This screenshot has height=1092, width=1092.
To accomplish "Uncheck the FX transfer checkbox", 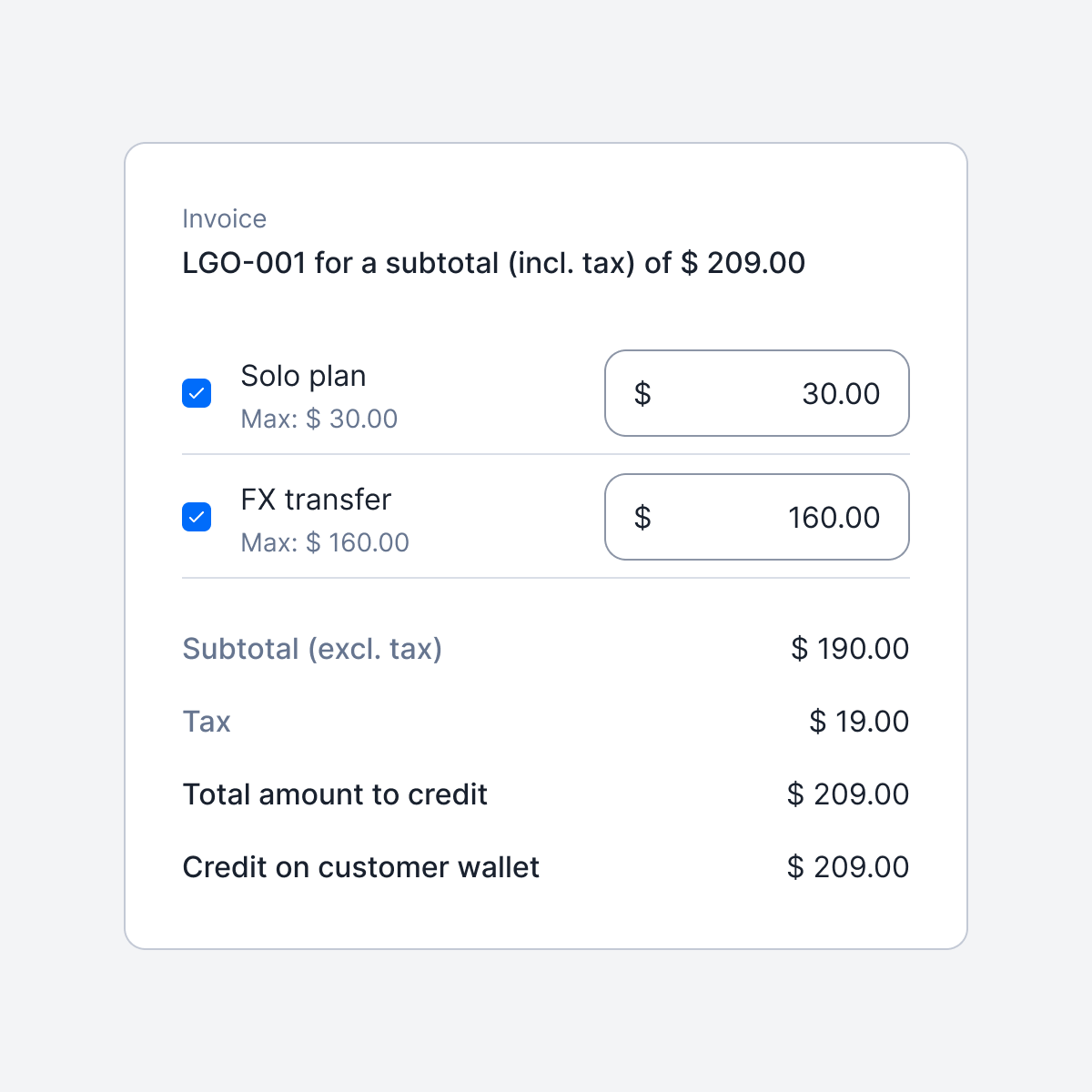I will [x=197, y=517].
